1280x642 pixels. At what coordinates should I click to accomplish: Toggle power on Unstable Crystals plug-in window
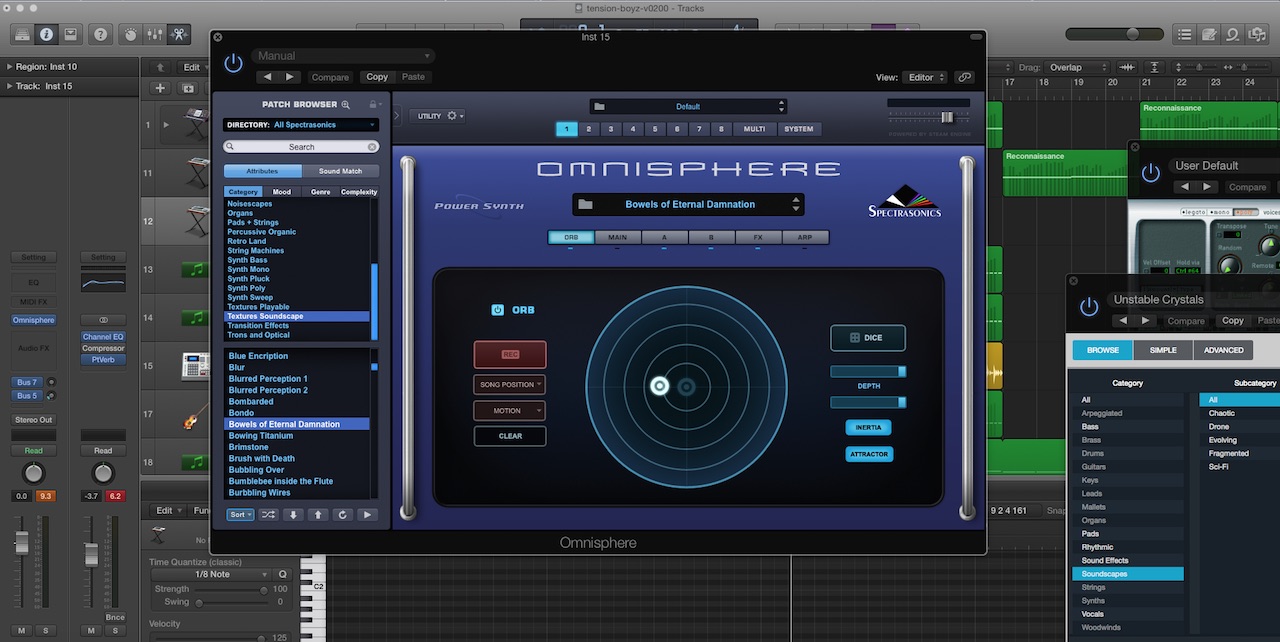[x=1089, y=306]
